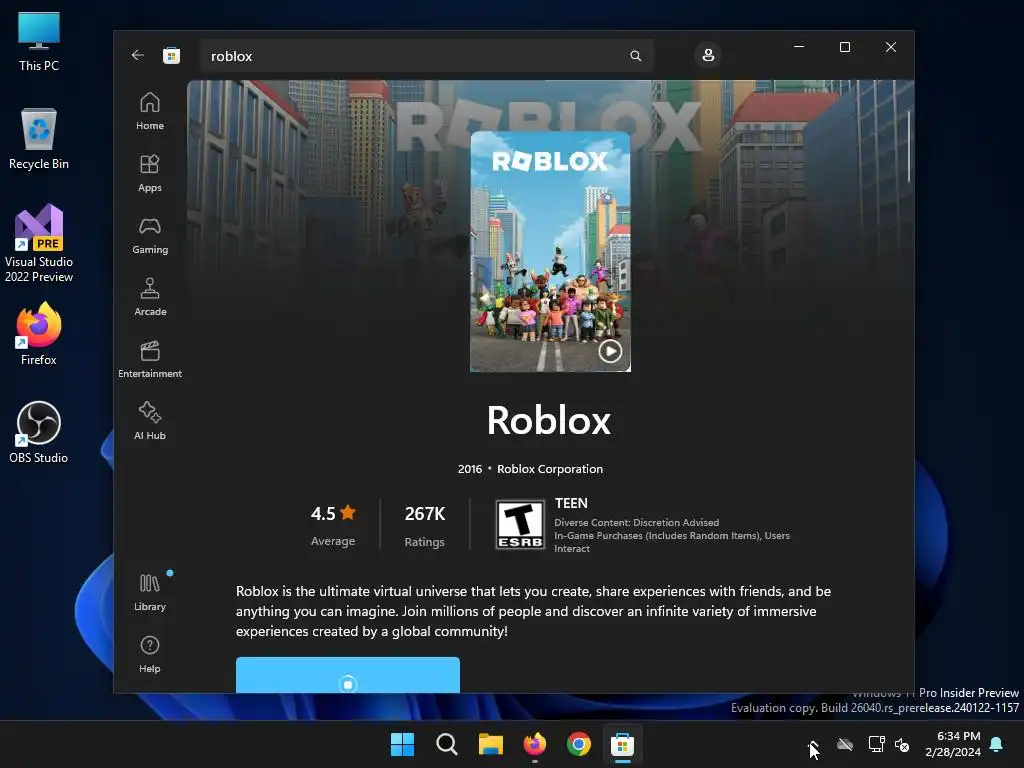Open the Library in the sidebar
This screenshot has width=1024, height=768.
[x=150, y=592]
